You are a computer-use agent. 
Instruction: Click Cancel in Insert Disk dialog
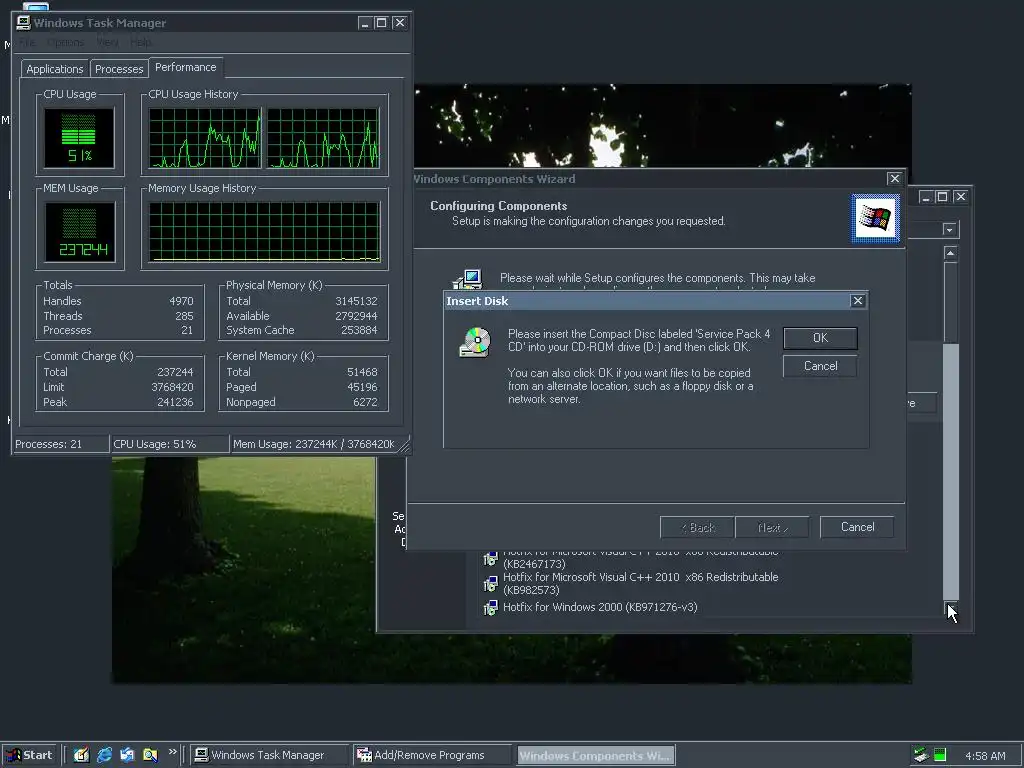[x=820, y=366]
